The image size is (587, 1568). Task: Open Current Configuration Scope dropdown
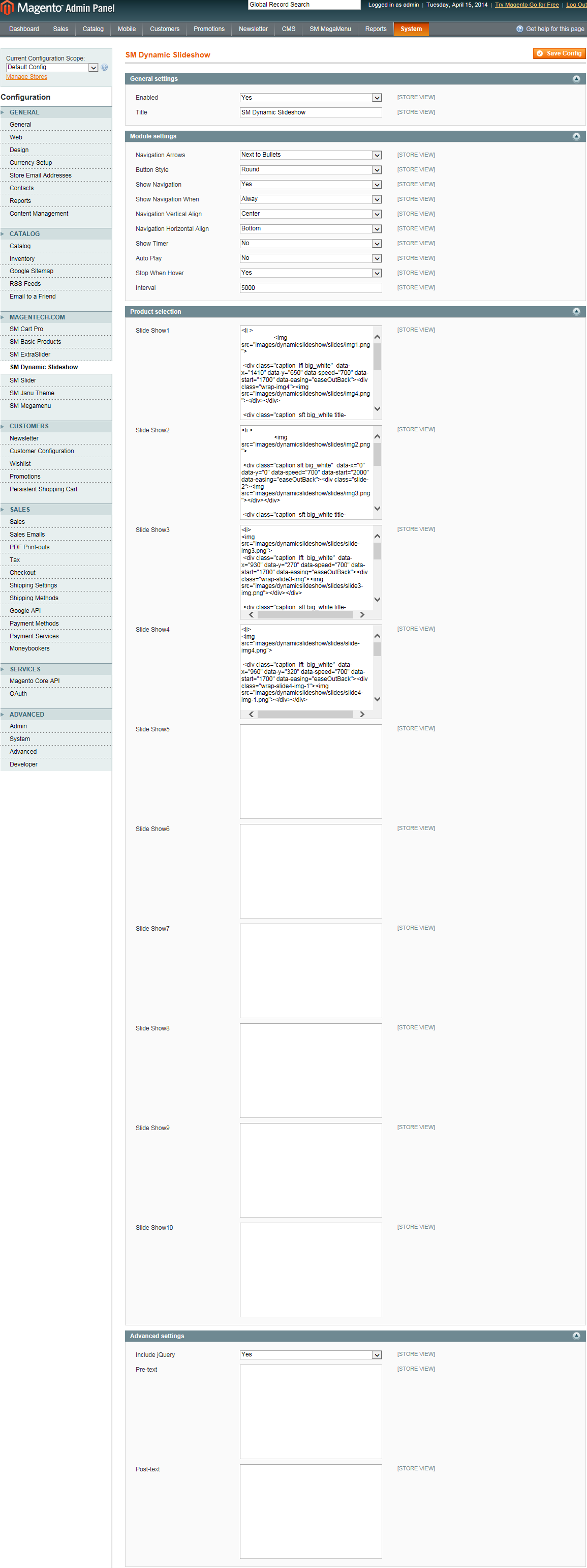click(x=52, y=68)
